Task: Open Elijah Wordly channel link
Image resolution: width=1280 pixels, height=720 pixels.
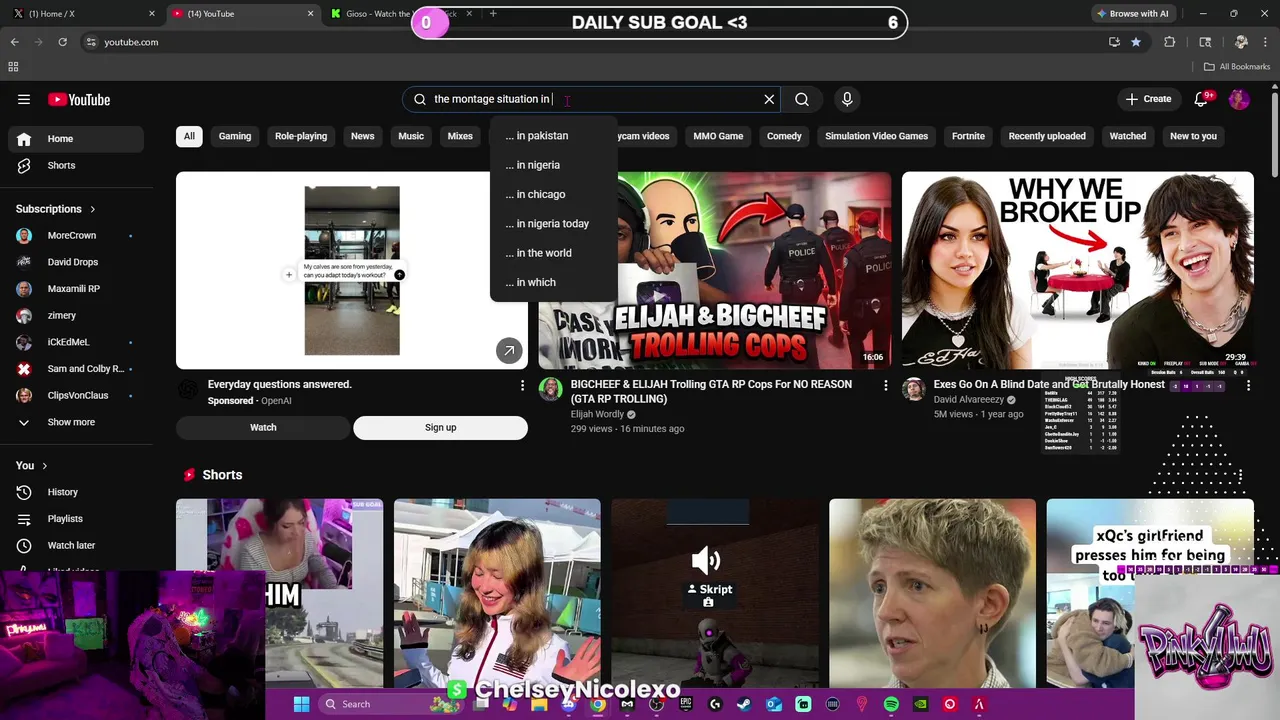Action: point(597,414)
